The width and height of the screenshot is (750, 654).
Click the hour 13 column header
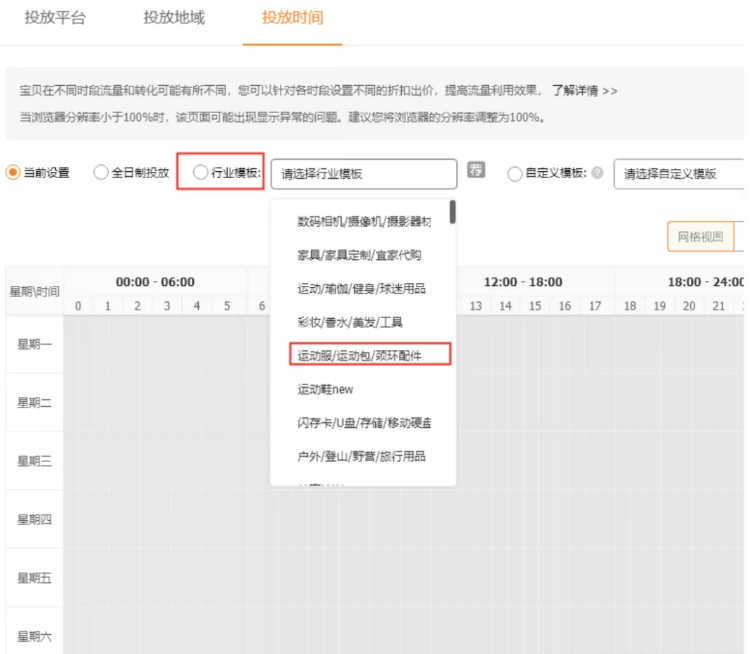click(475, 306)
